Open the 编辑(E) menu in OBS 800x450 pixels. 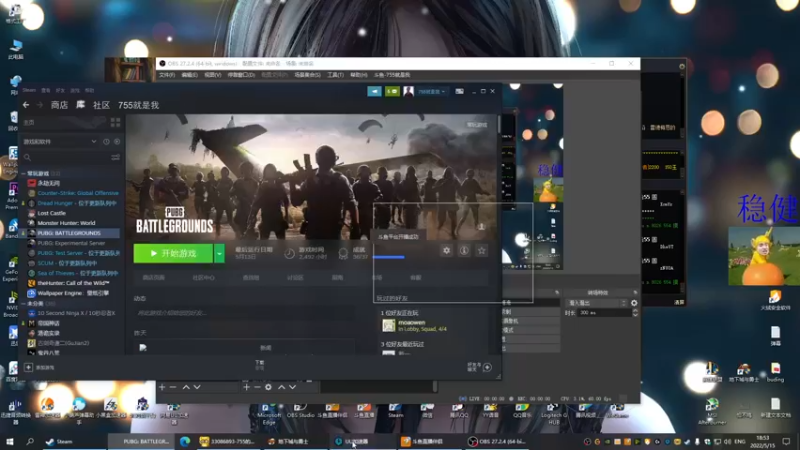(x=189, y=75)
